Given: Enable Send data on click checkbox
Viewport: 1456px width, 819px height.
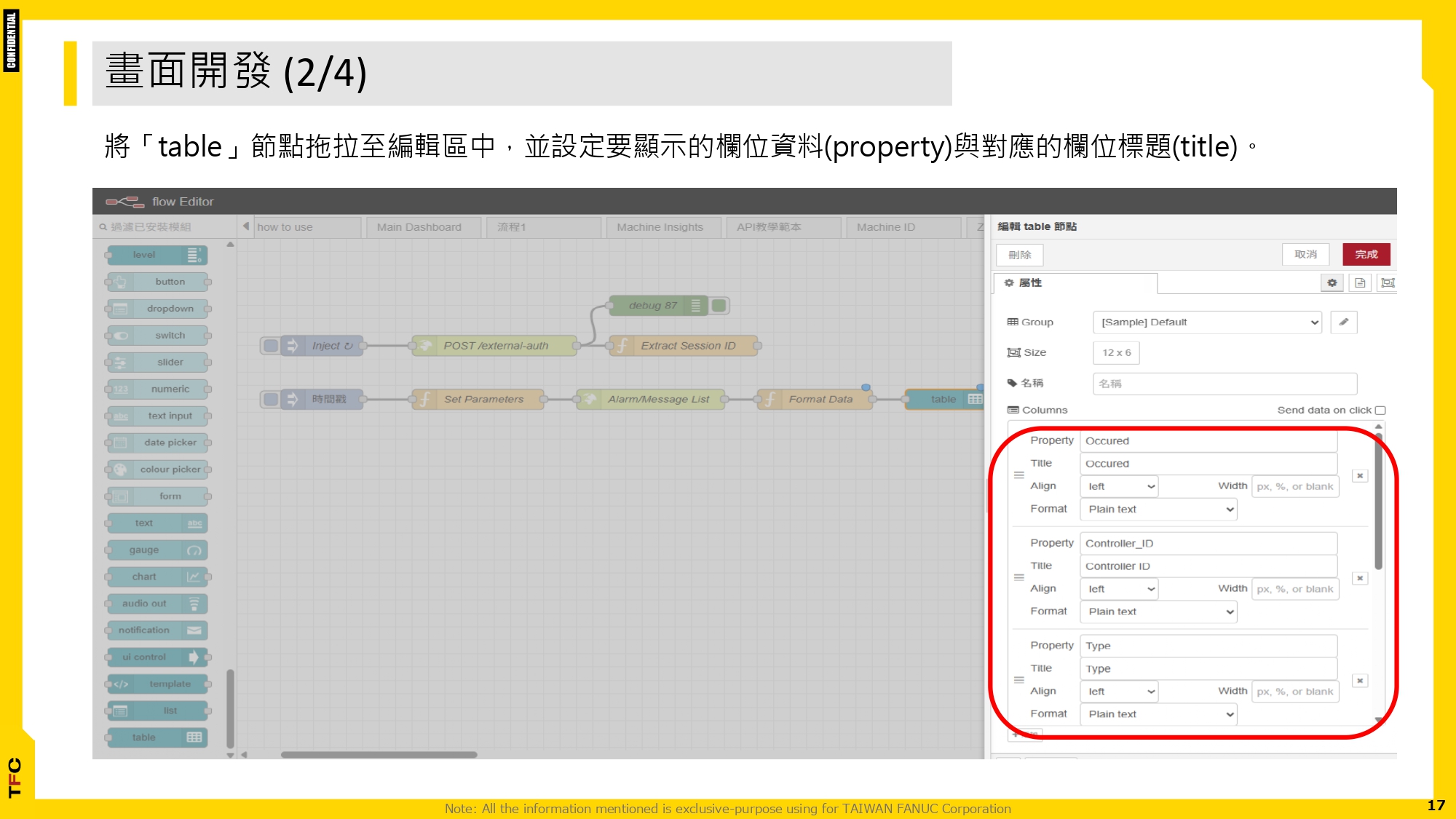Looking at the screenshot, I should pos(1380,411).
